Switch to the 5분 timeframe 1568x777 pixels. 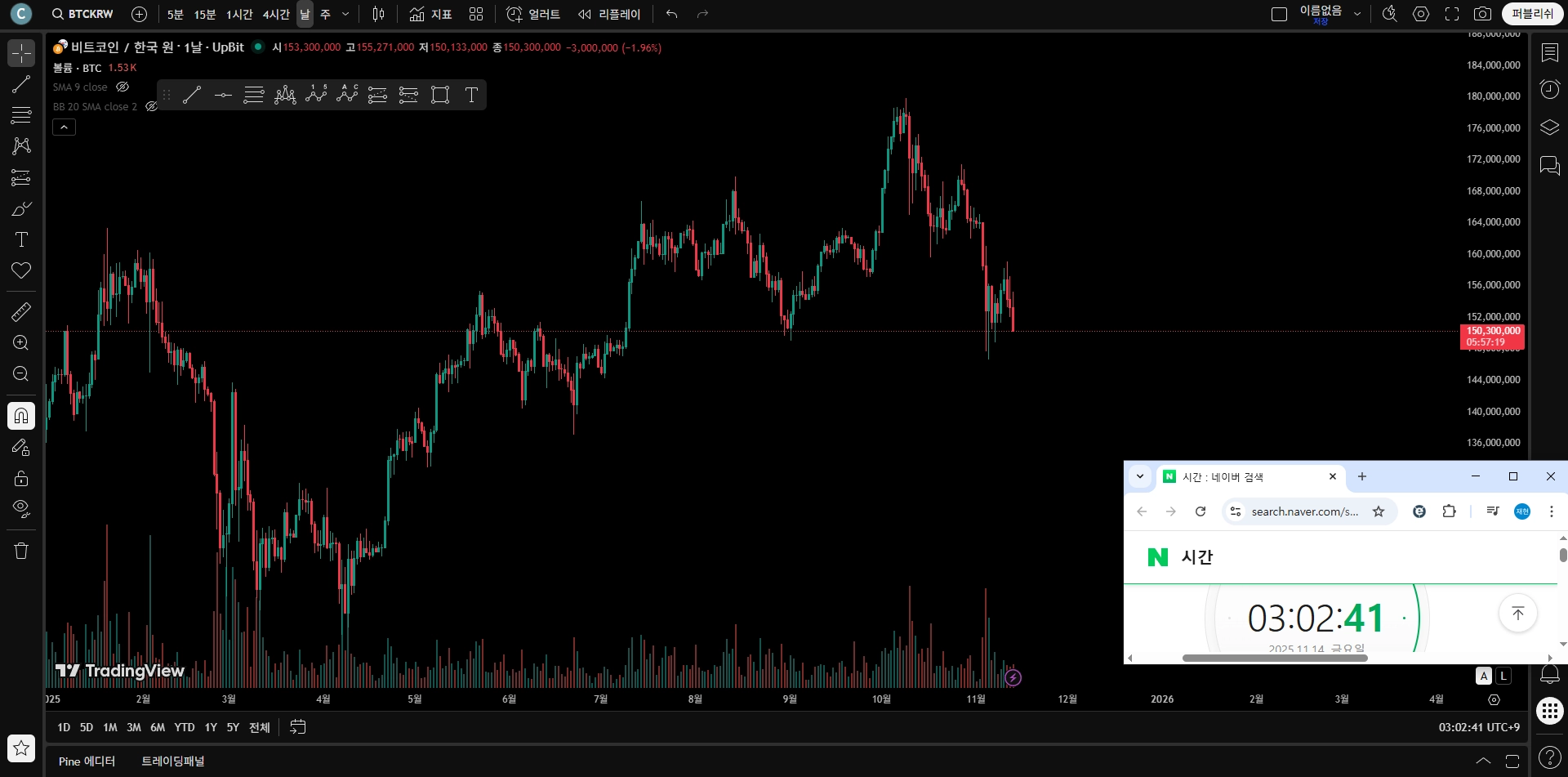(x=176, y=14)
